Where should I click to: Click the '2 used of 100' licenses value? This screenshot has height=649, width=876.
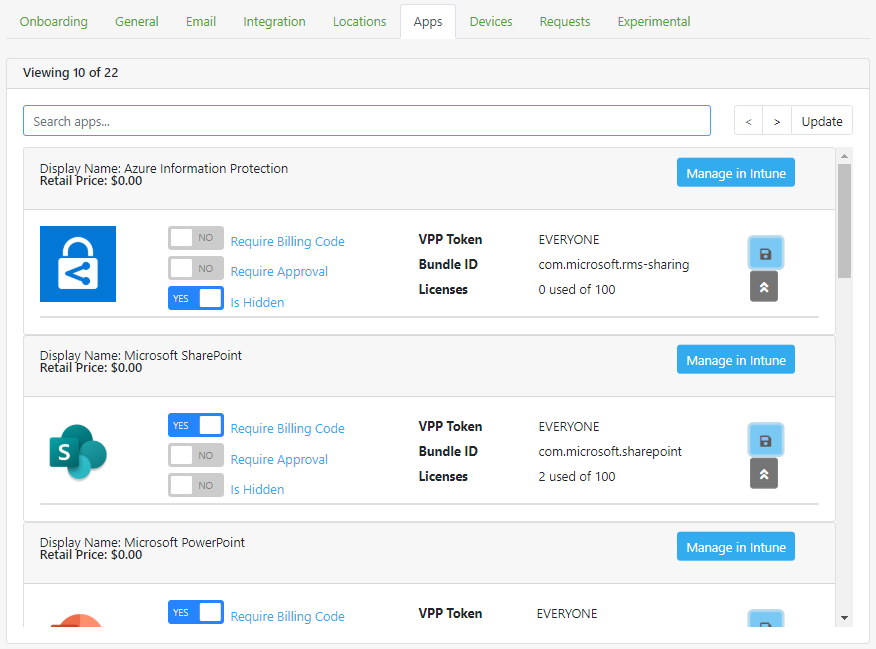[577, 476]
